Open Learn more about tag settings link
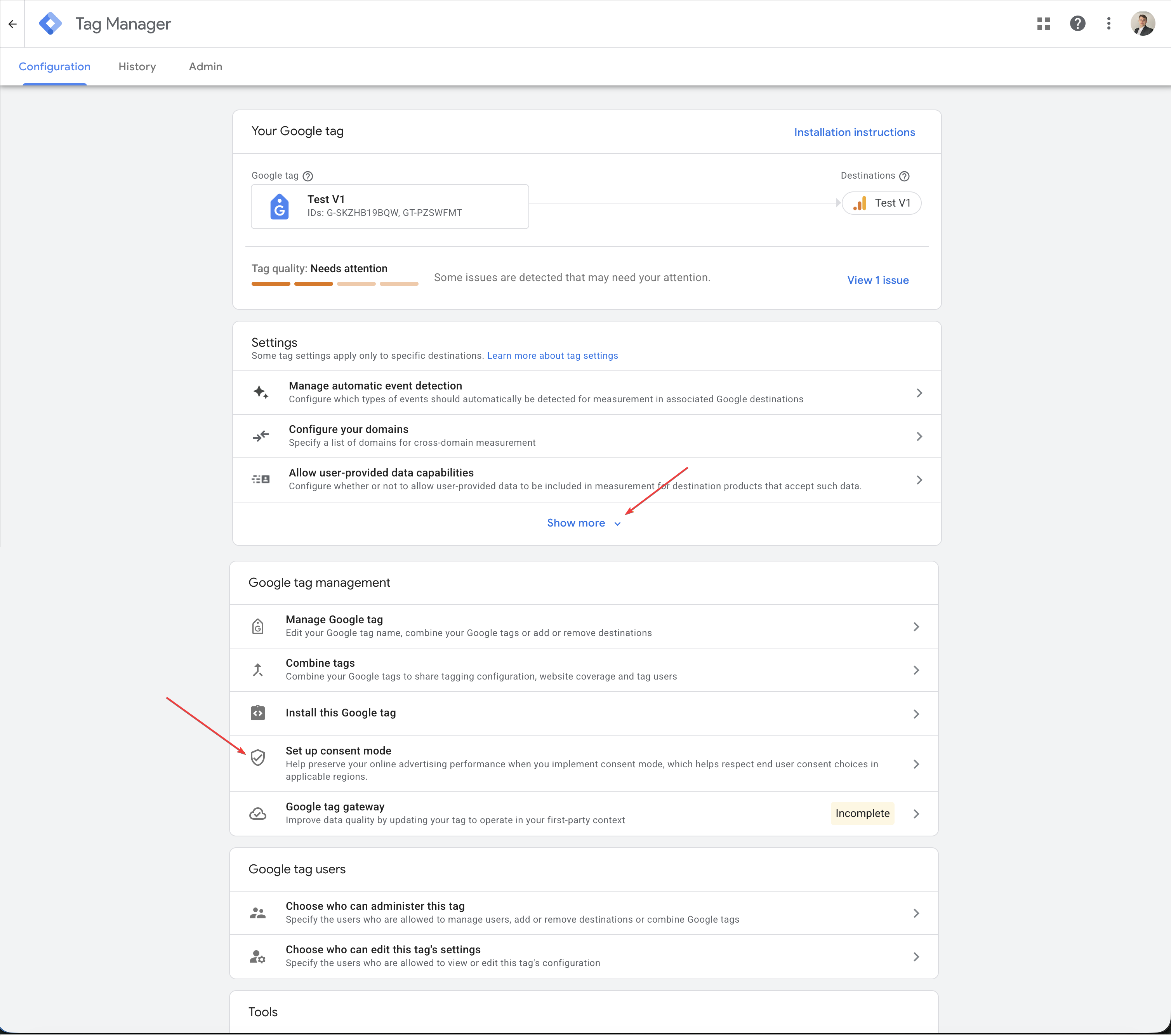 (x=552, y=356)
